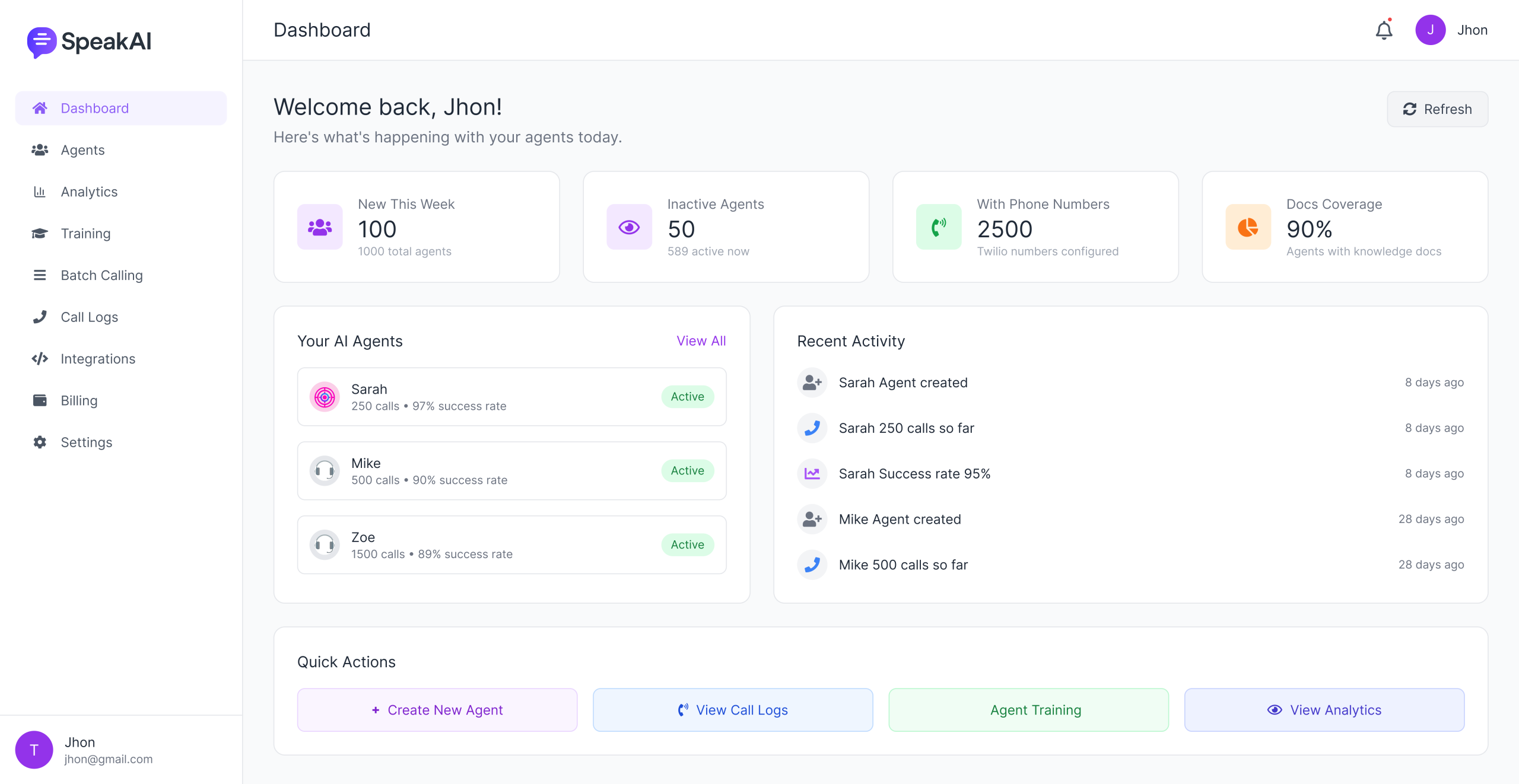This screenshot has width=1519, height=784.
Task: Click the green phone icon card
Action: 938,227
